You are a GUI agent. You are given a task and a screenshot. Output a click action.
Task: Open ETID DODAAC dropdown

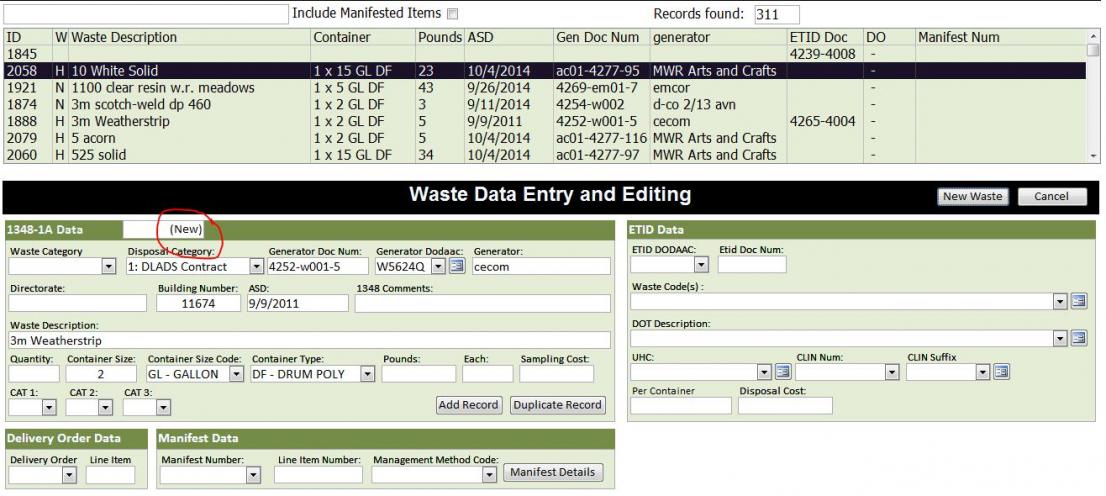pos(701,265)
